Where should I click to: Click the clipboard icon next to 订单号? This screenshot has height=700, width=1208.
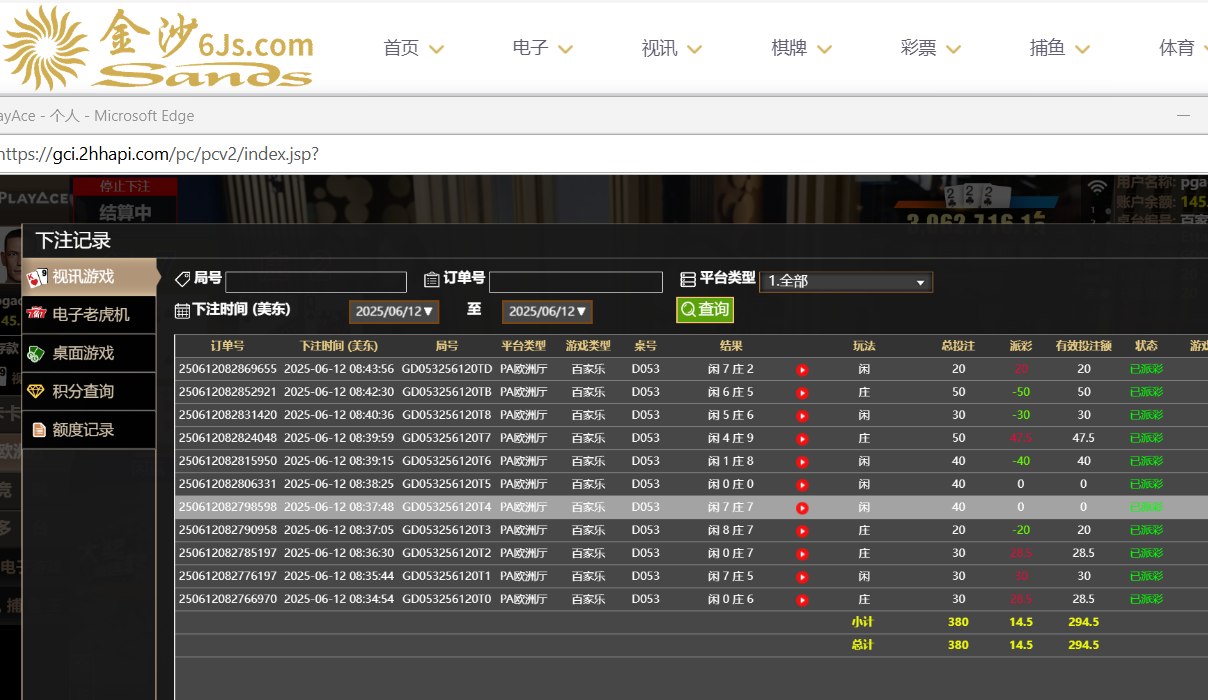432,280
